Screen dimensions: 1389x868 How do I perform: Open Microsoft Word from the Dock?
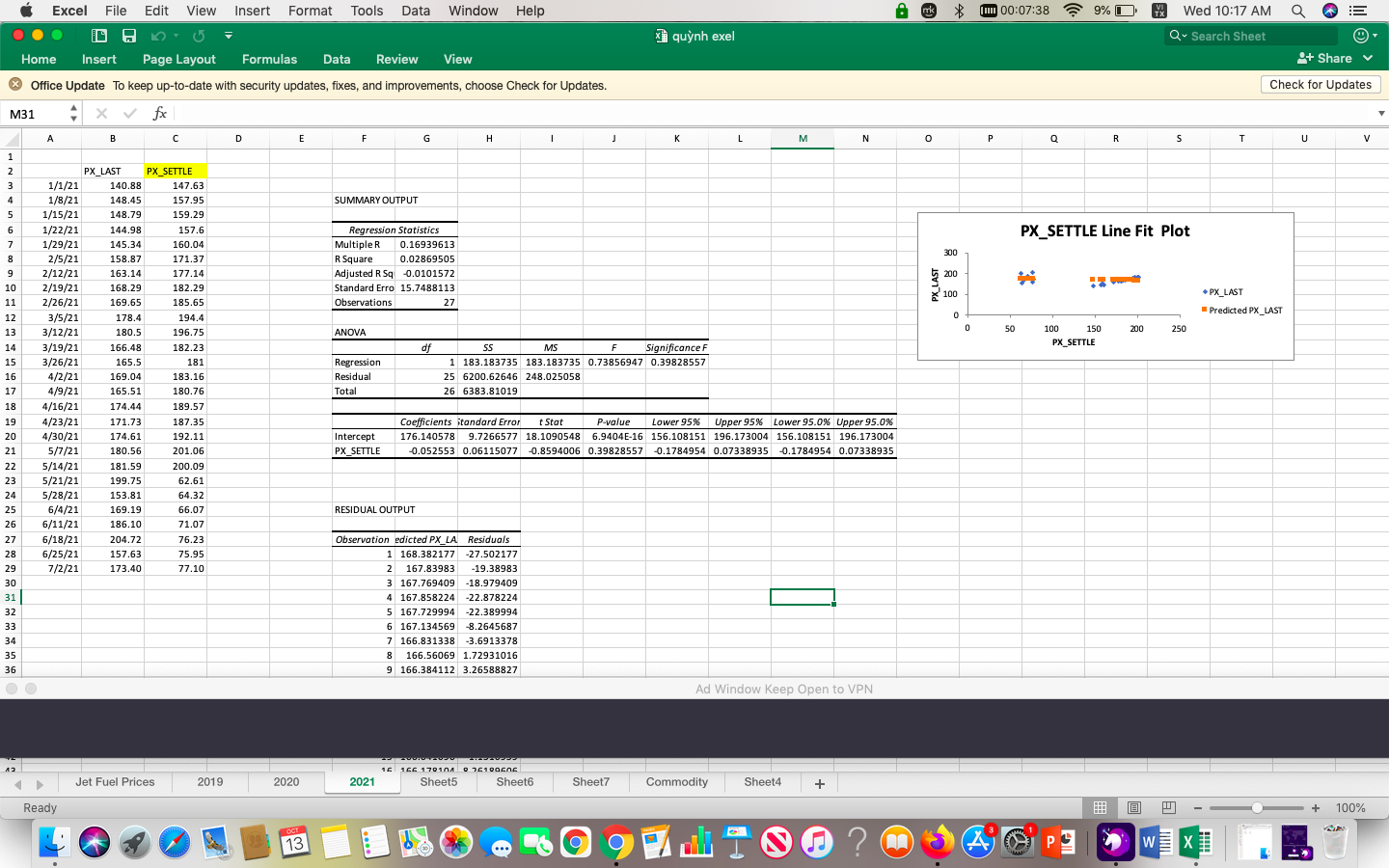1156,842
